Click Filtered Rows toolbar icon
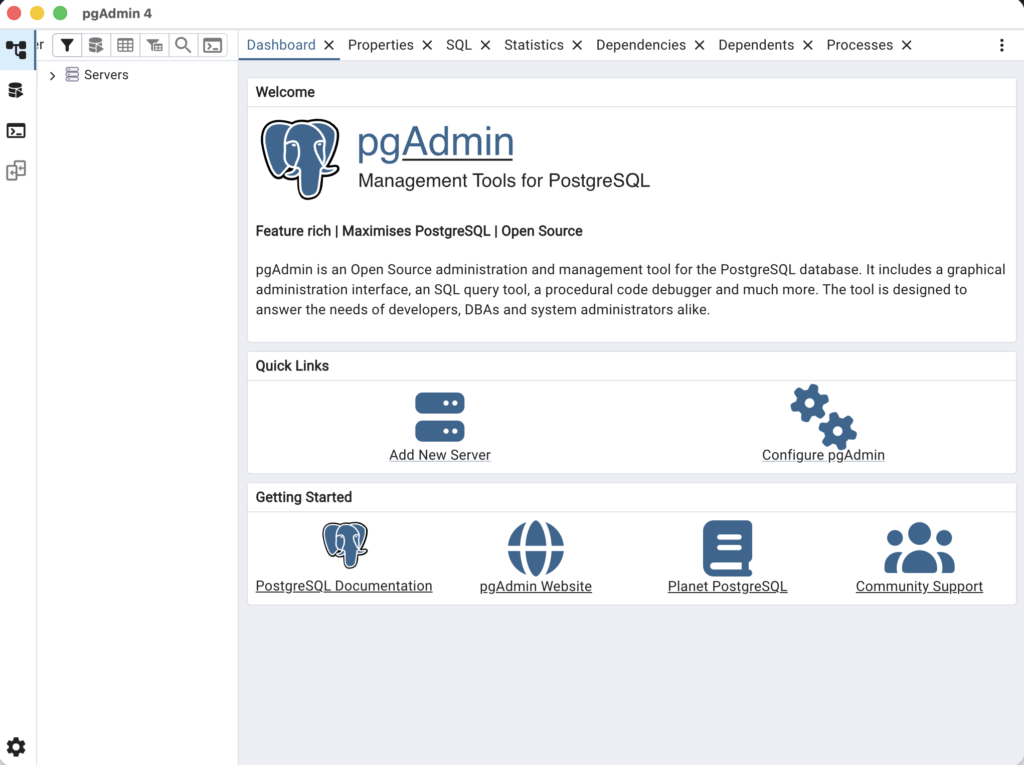1024x765 pixels. click(x=154, y=45)
